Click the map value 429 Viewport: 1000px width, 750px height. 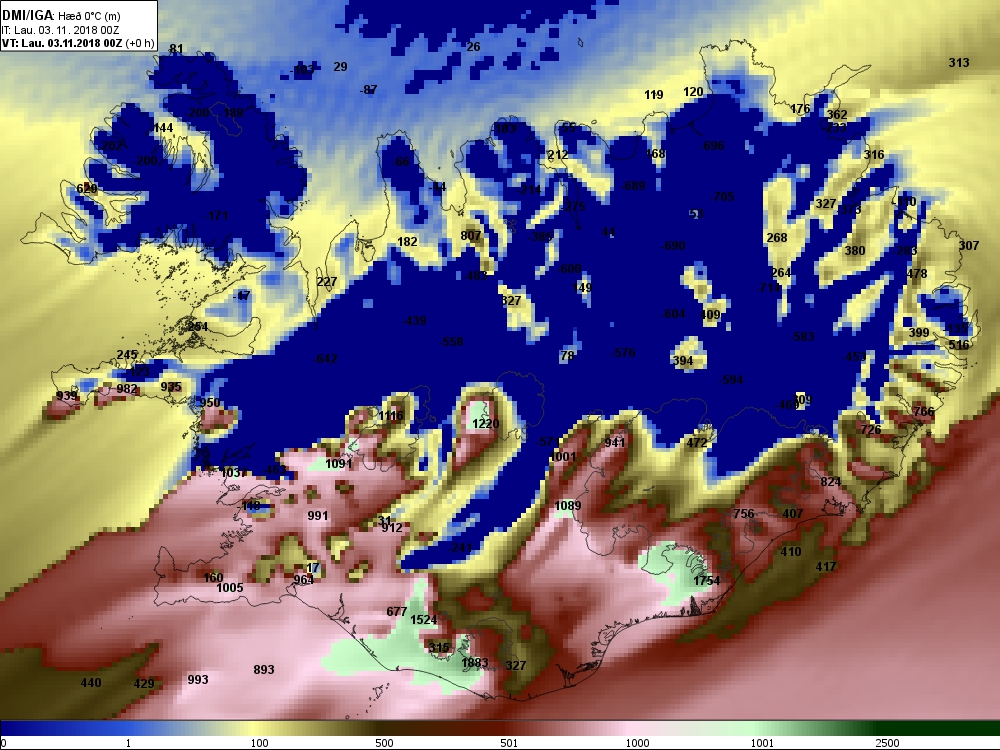click(x=143, y=684)
